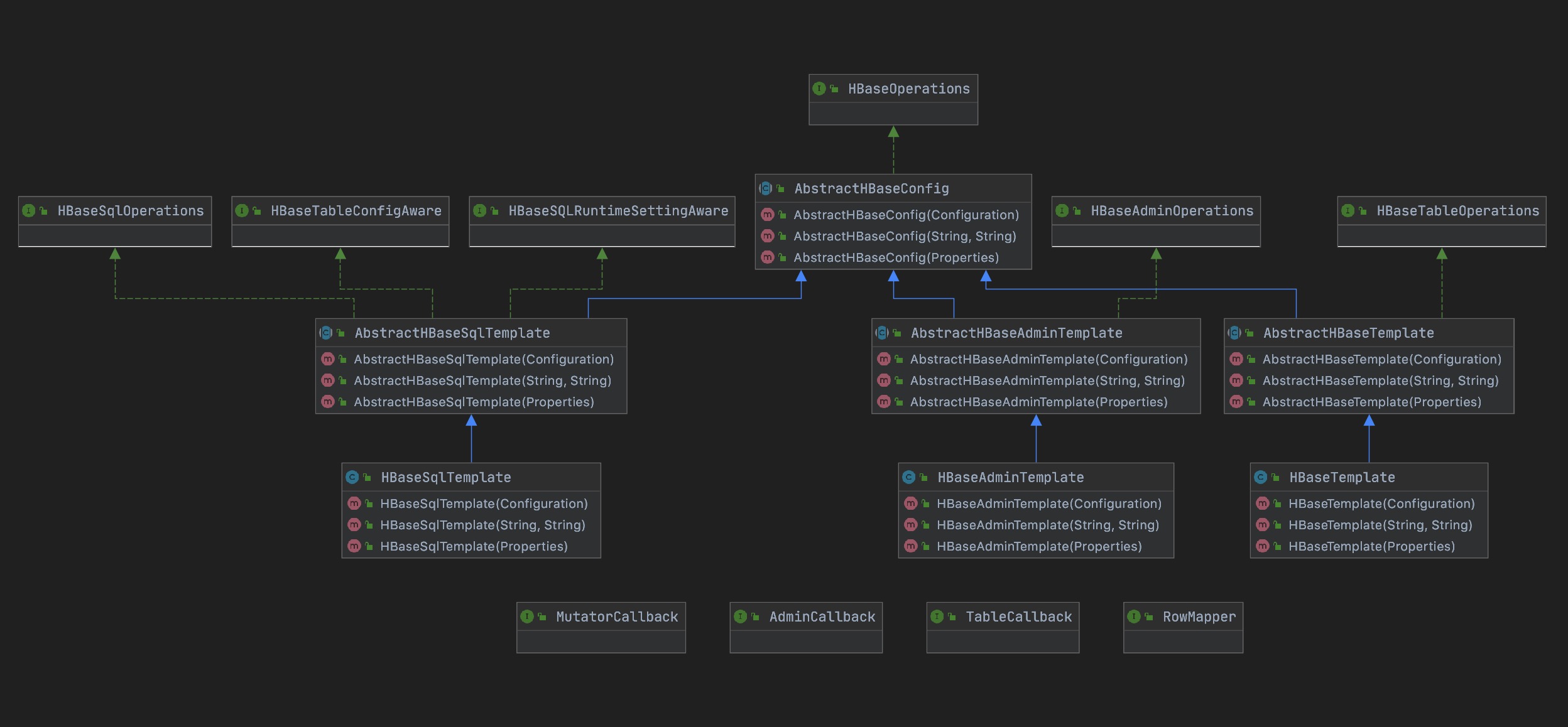Select the TableCallback interface title
Screen dimensions: 1568x727
(x=1018, y=617)
